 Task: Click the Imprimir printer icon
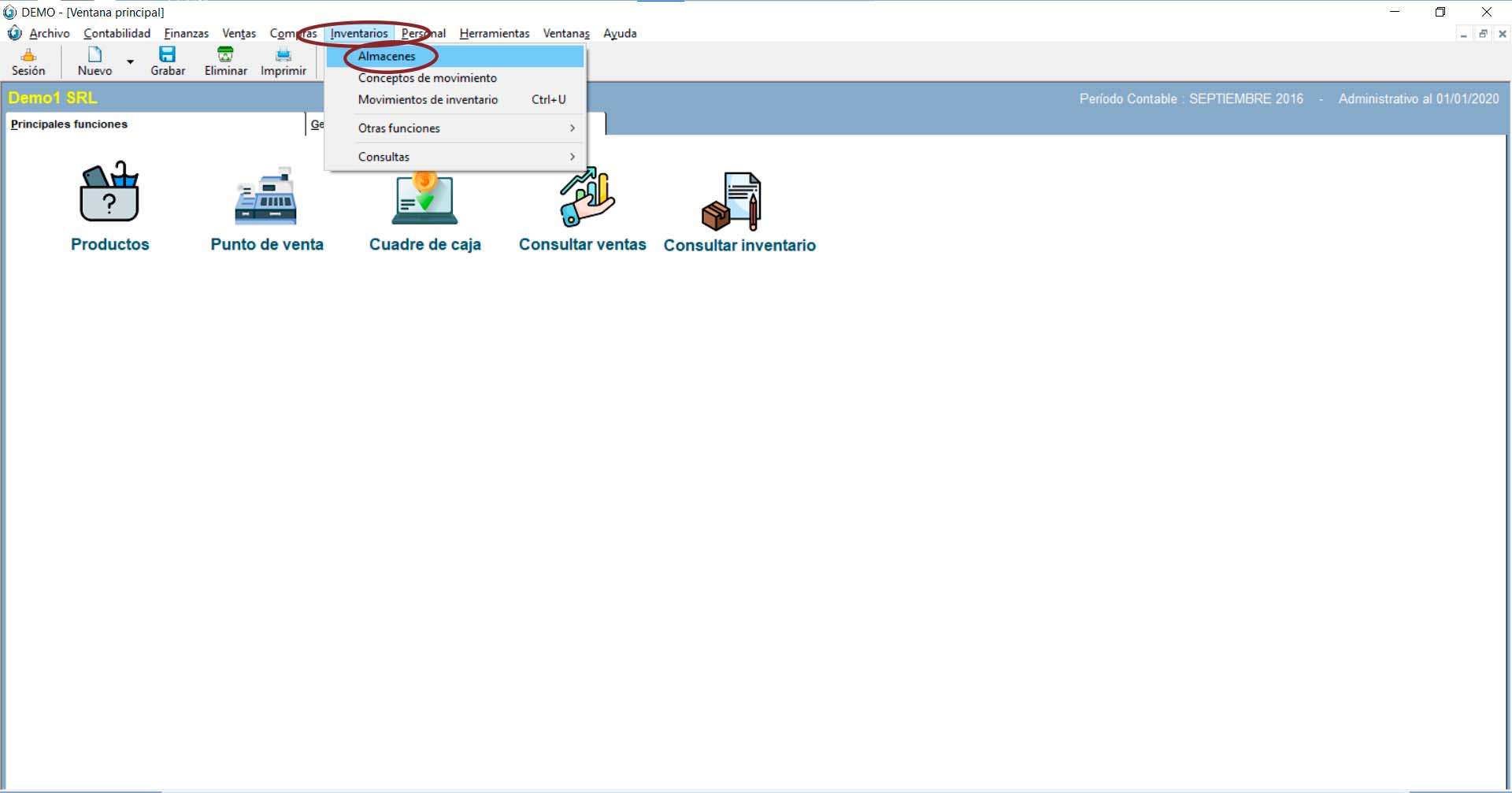(283, 55)
